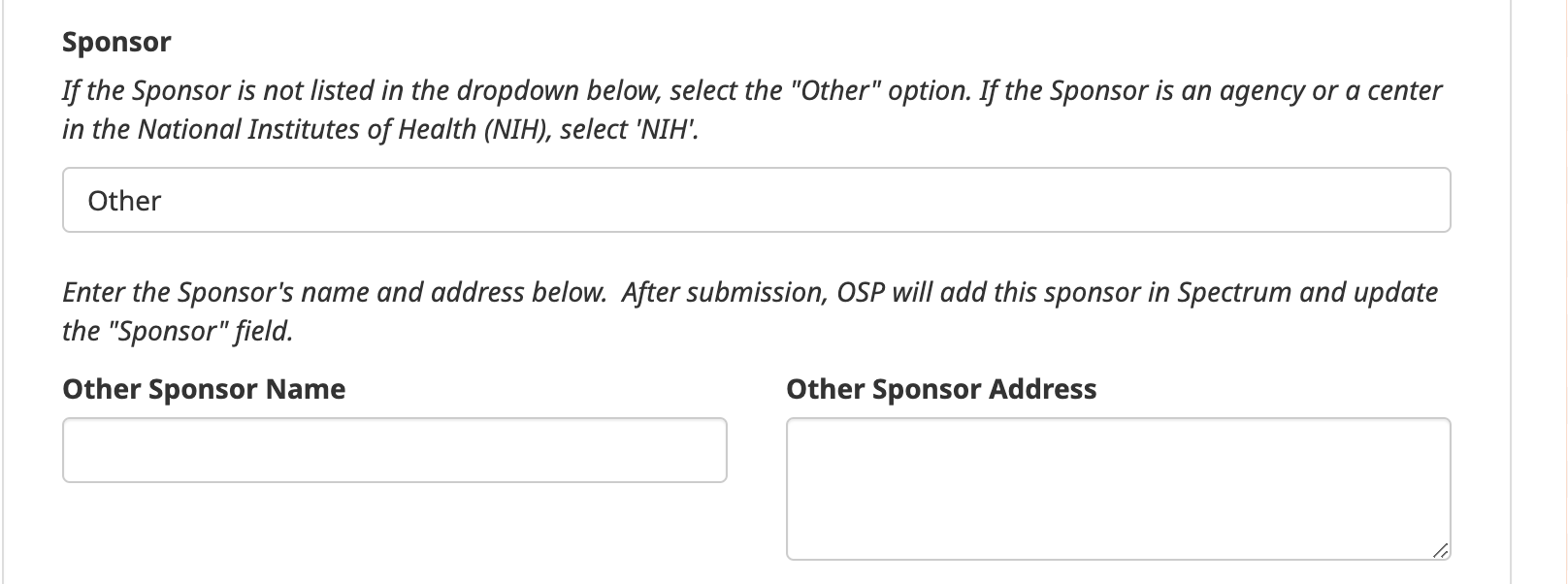This screenshot has width=1568, height=584.
Task: Grab the Address text area resize handle
Action: click(1441, 551)
